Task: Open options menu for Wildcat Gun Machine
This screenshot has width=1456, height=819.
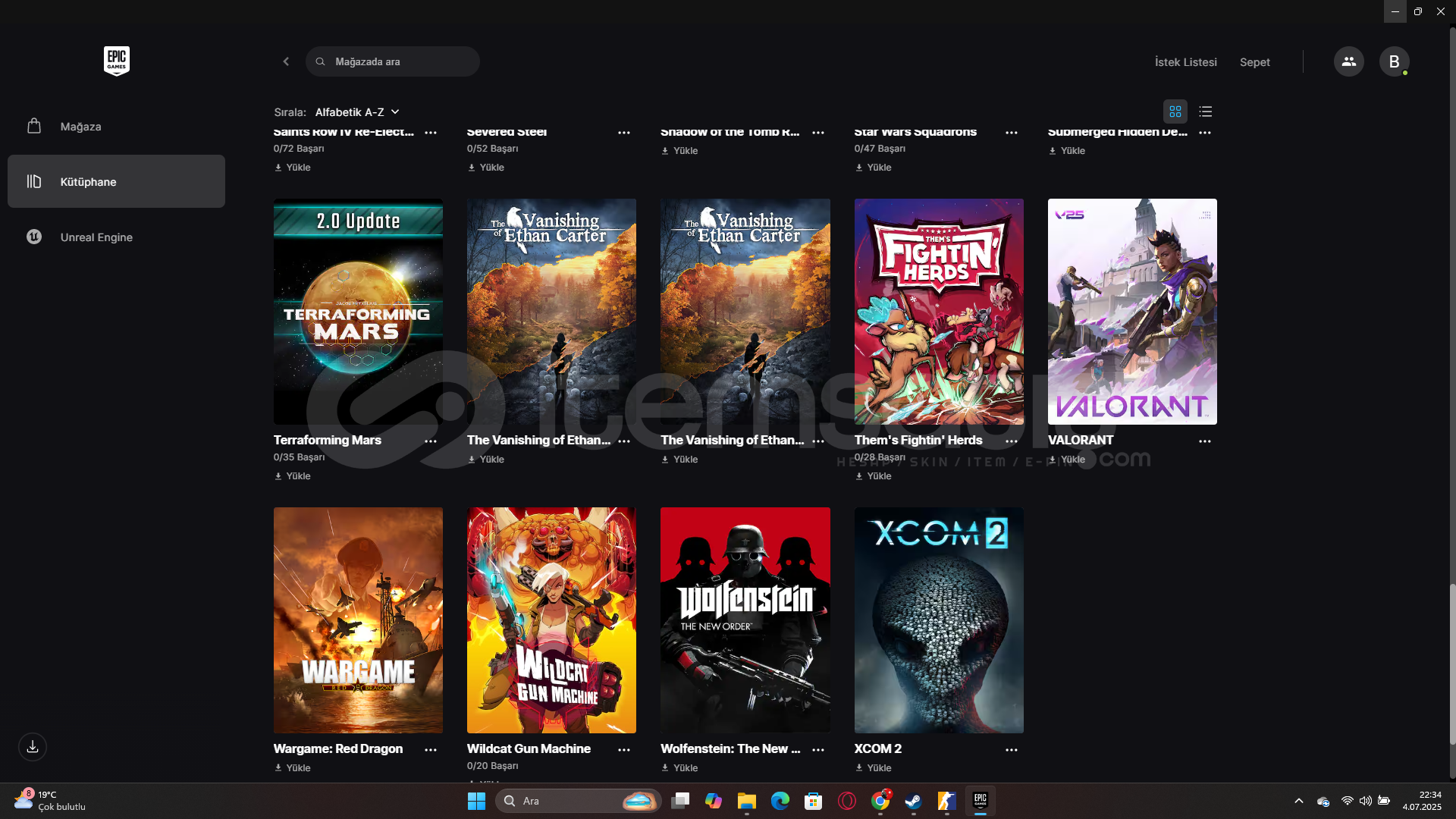Action: 624,749
